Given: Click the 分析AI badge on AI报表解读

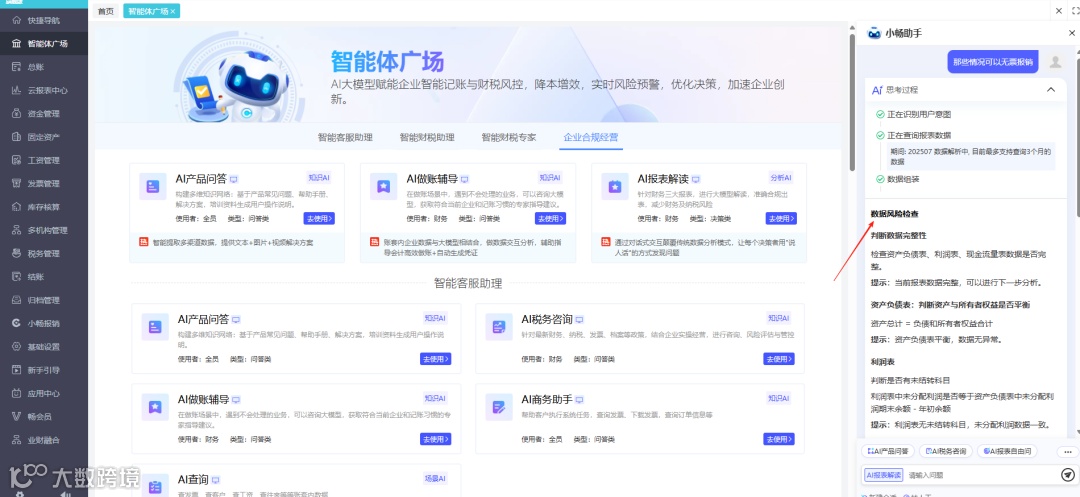Looking at the screenshot, I should pyautogui.click(x=782, y=178).
